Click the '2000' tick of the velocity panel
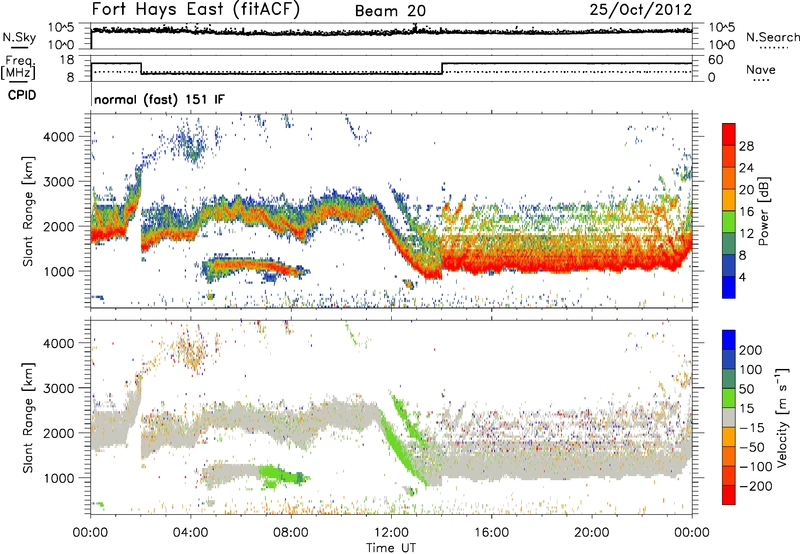Viewport: 800px width, 554px height. [x=58, y=433]
